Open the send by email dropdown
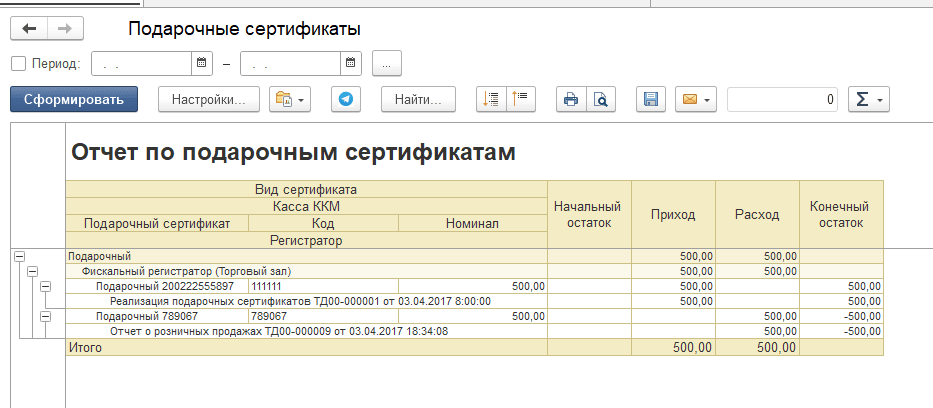933x408 pixels. coord(696,99)
